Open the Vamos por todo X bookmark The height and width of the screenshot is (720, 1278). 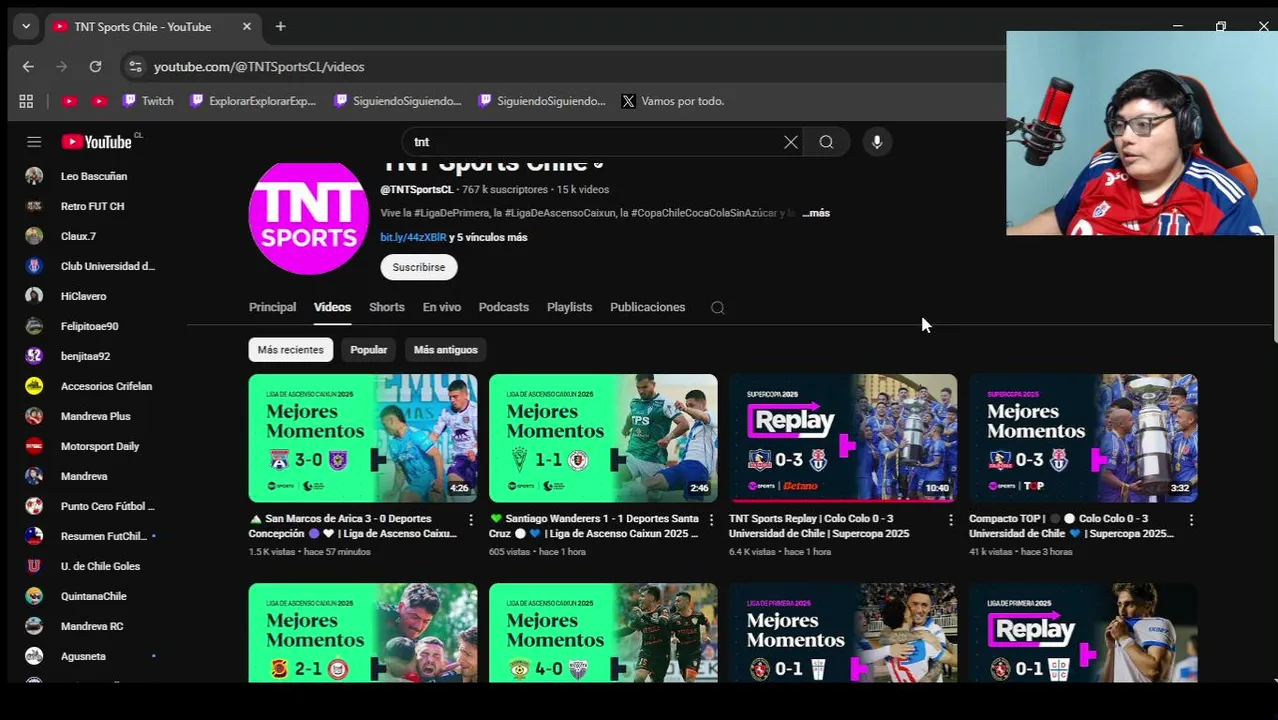tap(672, 101)
